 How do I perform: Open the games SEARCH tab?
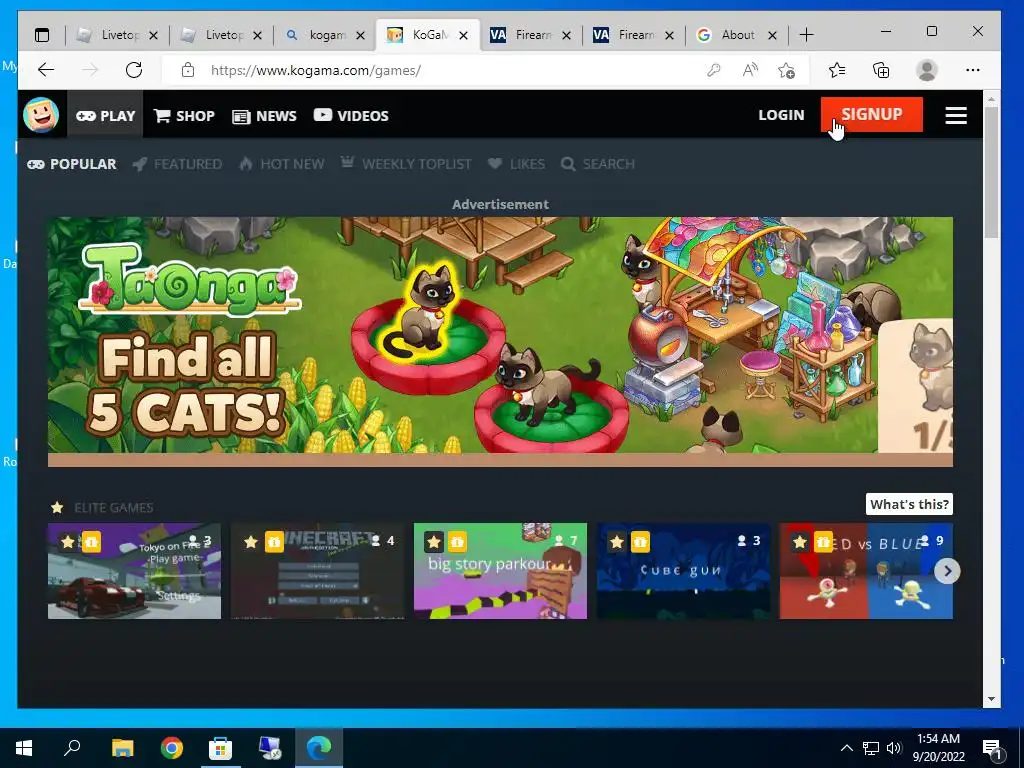pyautogui.click(x=598, y=164)
